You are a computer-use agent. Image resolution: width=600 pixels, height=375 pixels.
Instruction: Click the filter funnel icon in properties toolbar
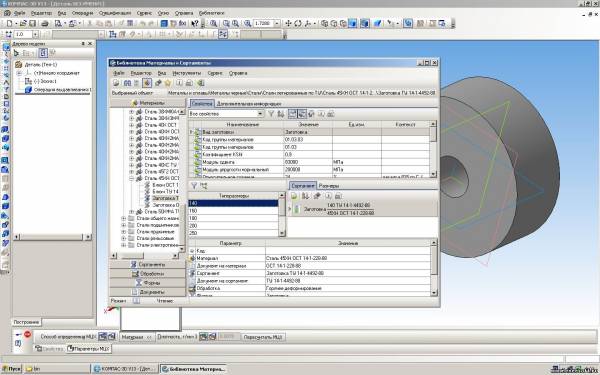(x=271, y=114)
